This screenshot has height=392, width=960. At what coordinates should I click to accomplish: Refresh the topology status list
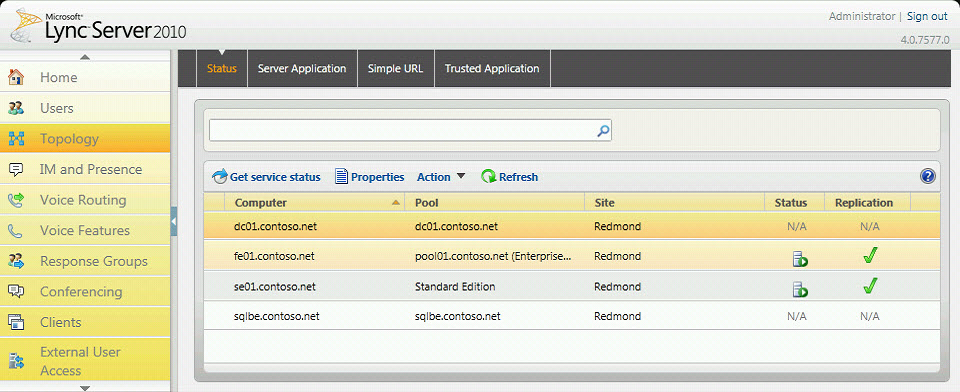509,177
